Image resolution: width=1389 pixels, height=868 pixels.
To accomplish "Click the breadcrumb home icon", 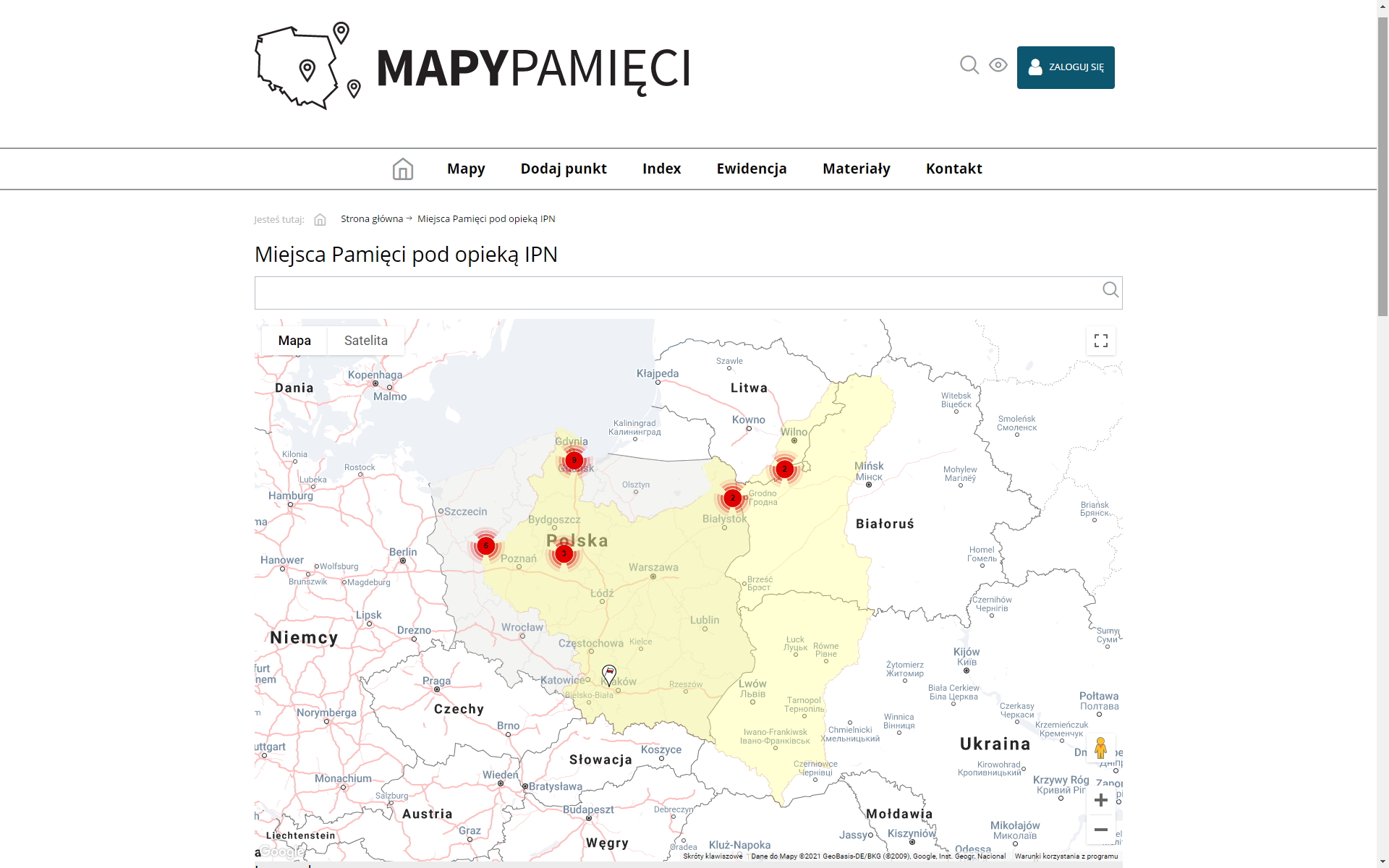I will coord(320,219).
